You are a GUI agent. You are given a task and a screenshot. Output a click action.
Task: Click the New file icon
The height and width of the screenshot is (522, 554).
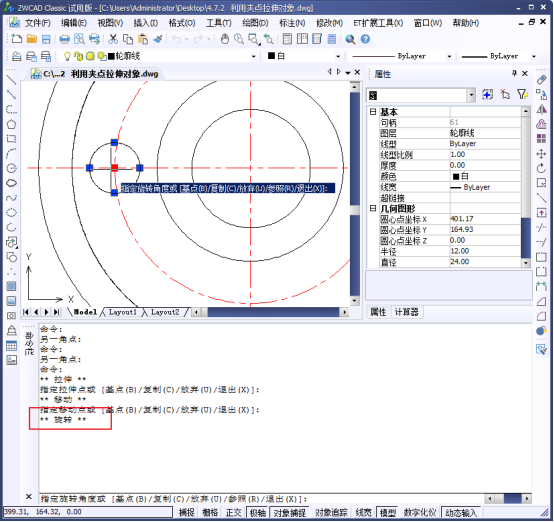(x=16, y=39)
